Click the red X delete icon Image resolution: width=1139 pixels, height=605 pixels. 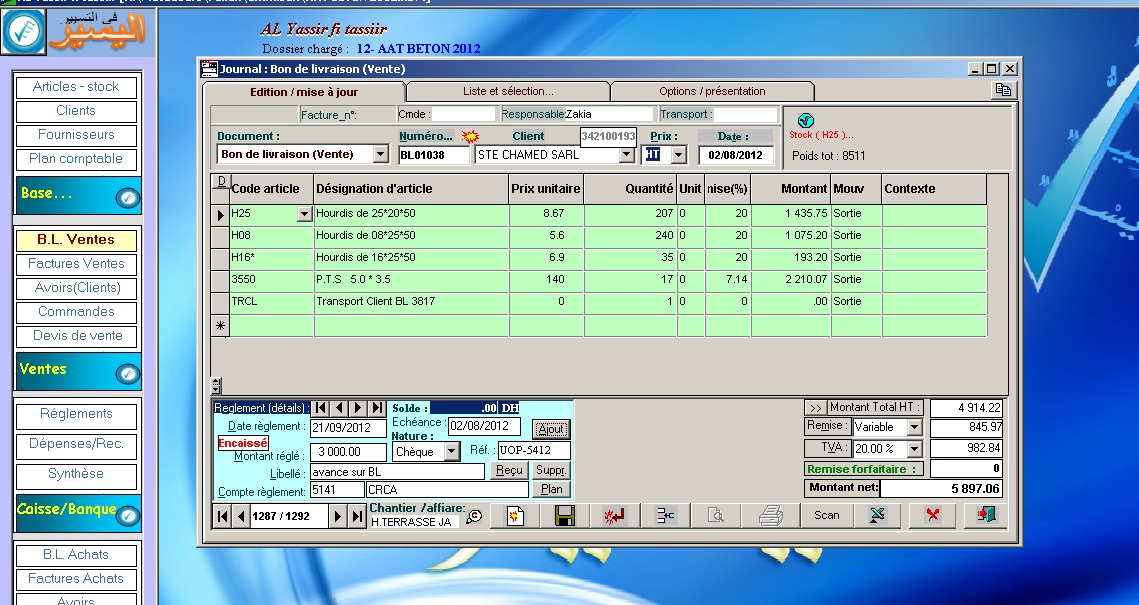[x=933, y=516]
